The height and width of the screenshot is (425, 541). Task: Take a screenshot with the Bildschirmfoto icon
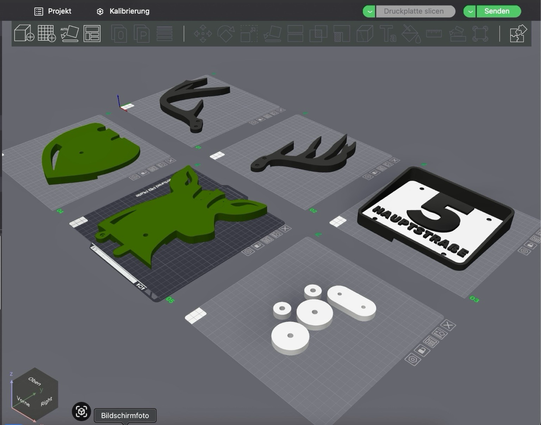point(81,412)
